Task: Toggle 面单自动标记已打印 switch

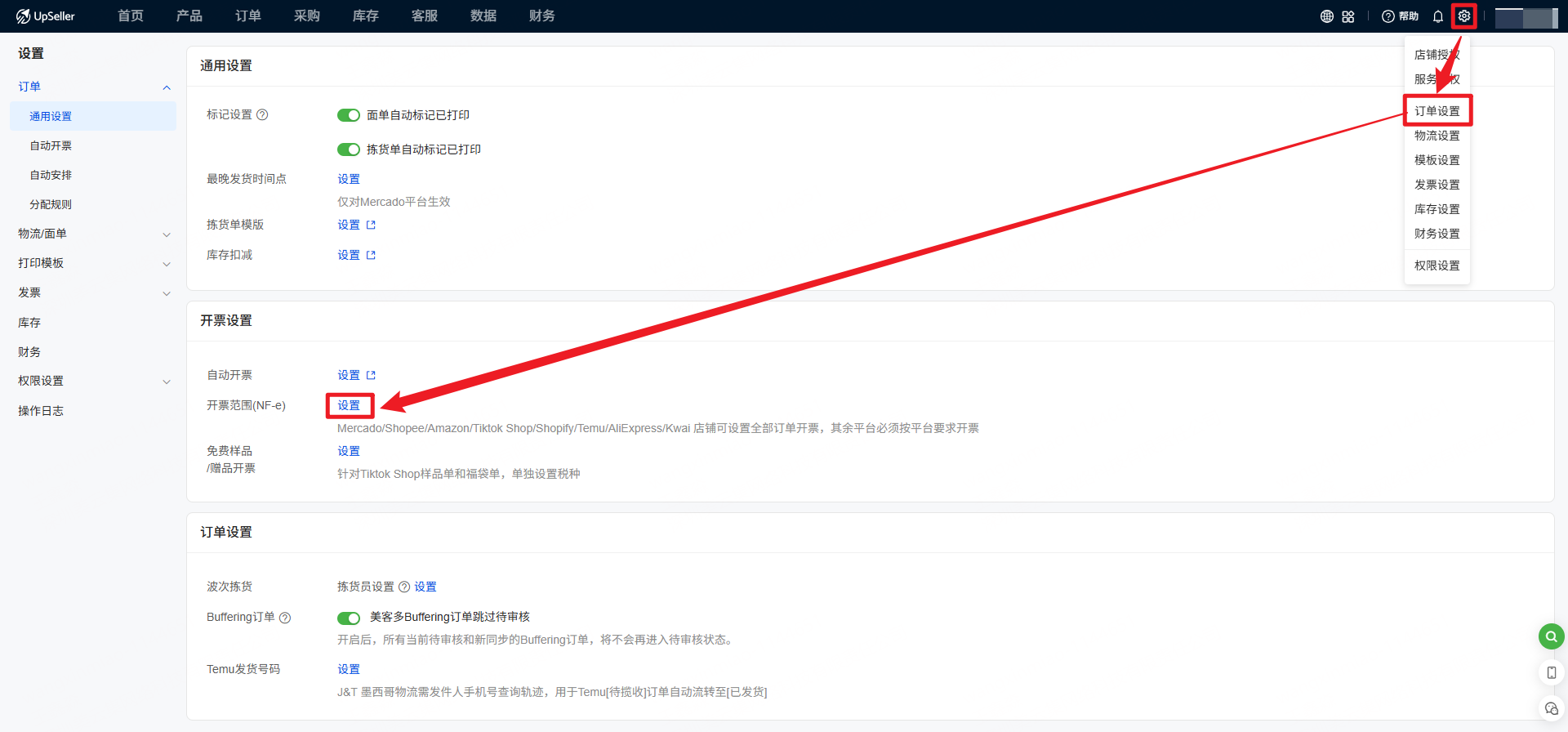Action: [349, 115]
